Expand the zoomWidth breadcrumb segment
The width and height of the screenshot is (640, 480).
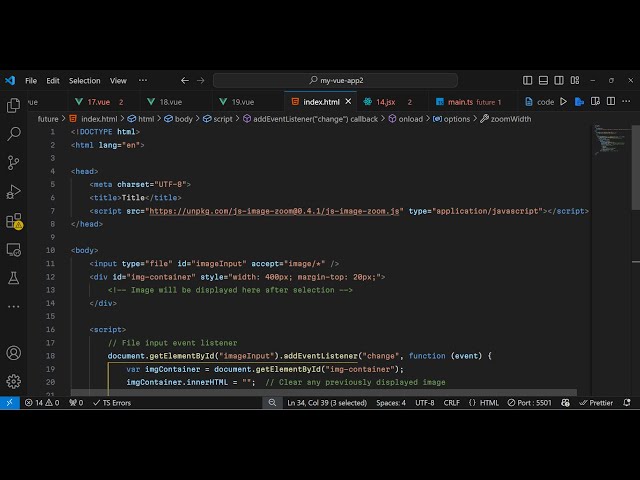(x=510, y=119)
